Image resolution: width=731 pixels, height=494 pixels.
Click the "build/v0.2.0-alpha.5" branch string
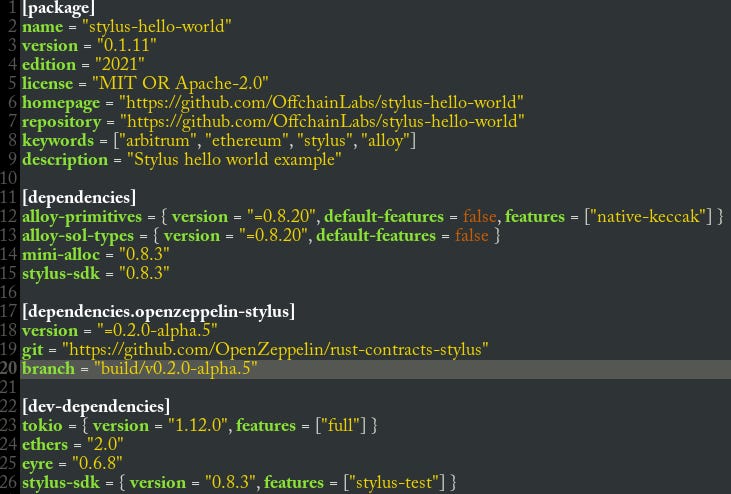(175, 369)
